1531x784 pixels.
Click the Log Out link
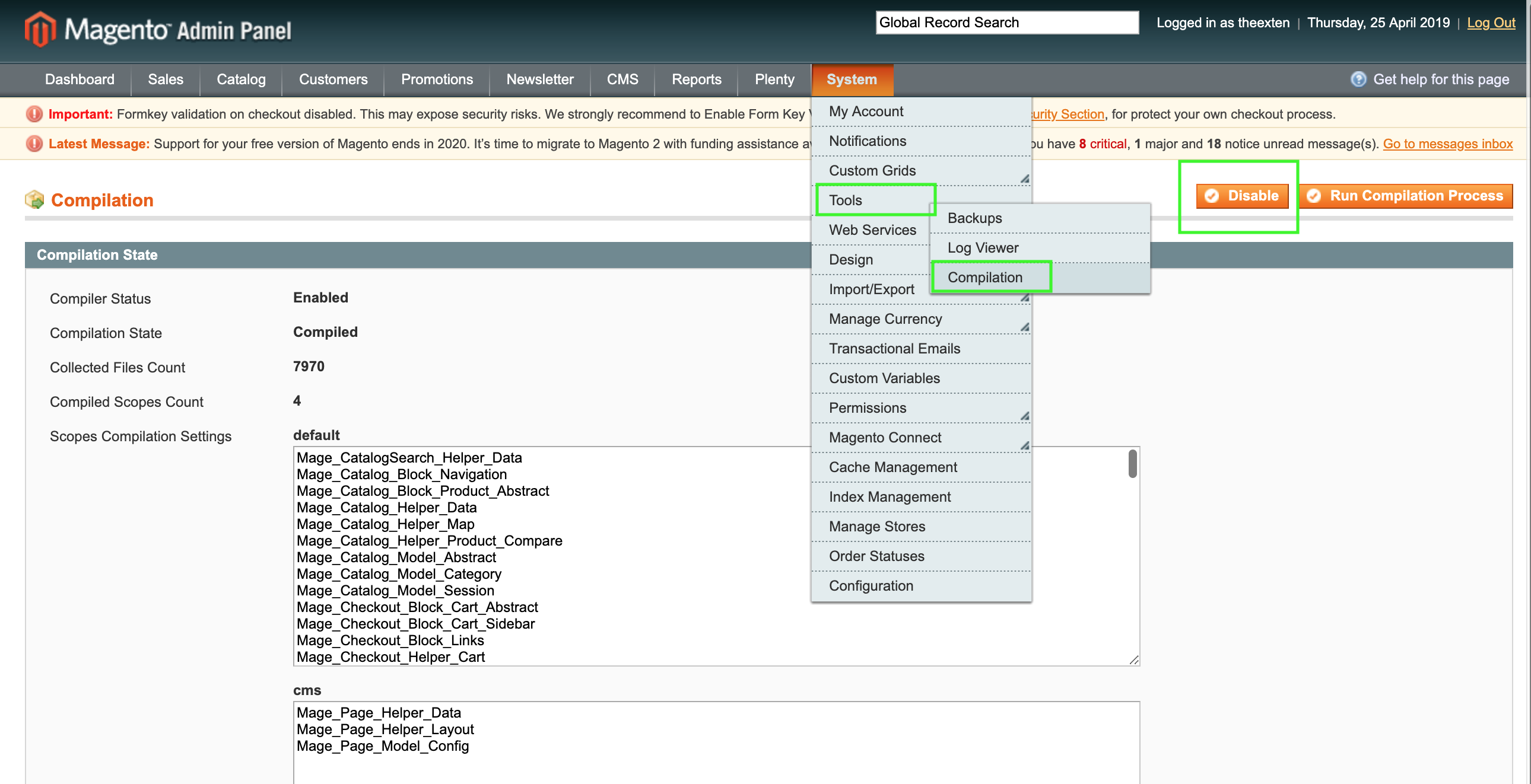click(x=1491, y=23)
